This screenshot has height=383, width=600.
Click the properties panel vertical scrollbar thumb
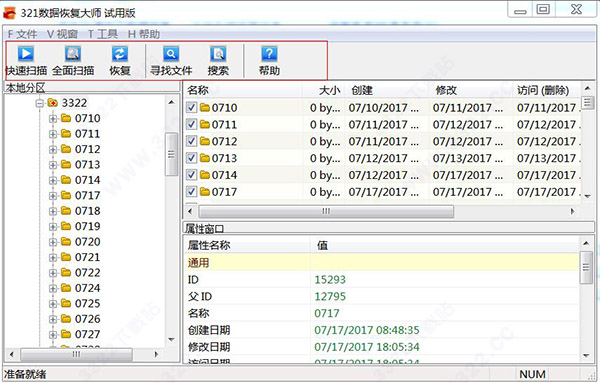[586, 267]
